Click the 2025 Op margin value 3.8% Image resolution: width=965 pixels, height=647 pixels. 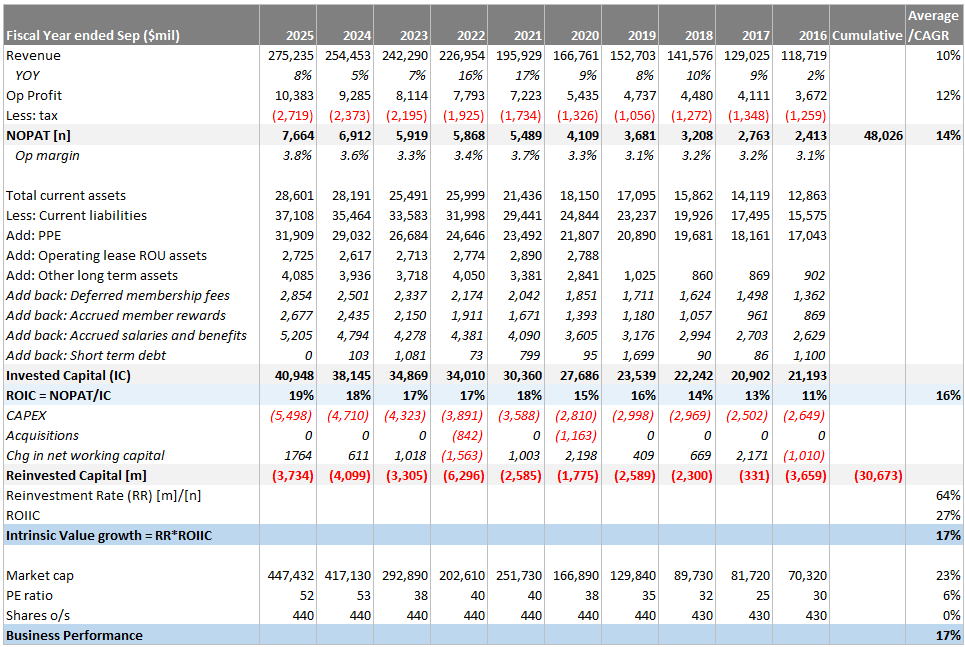coord(297,155)
